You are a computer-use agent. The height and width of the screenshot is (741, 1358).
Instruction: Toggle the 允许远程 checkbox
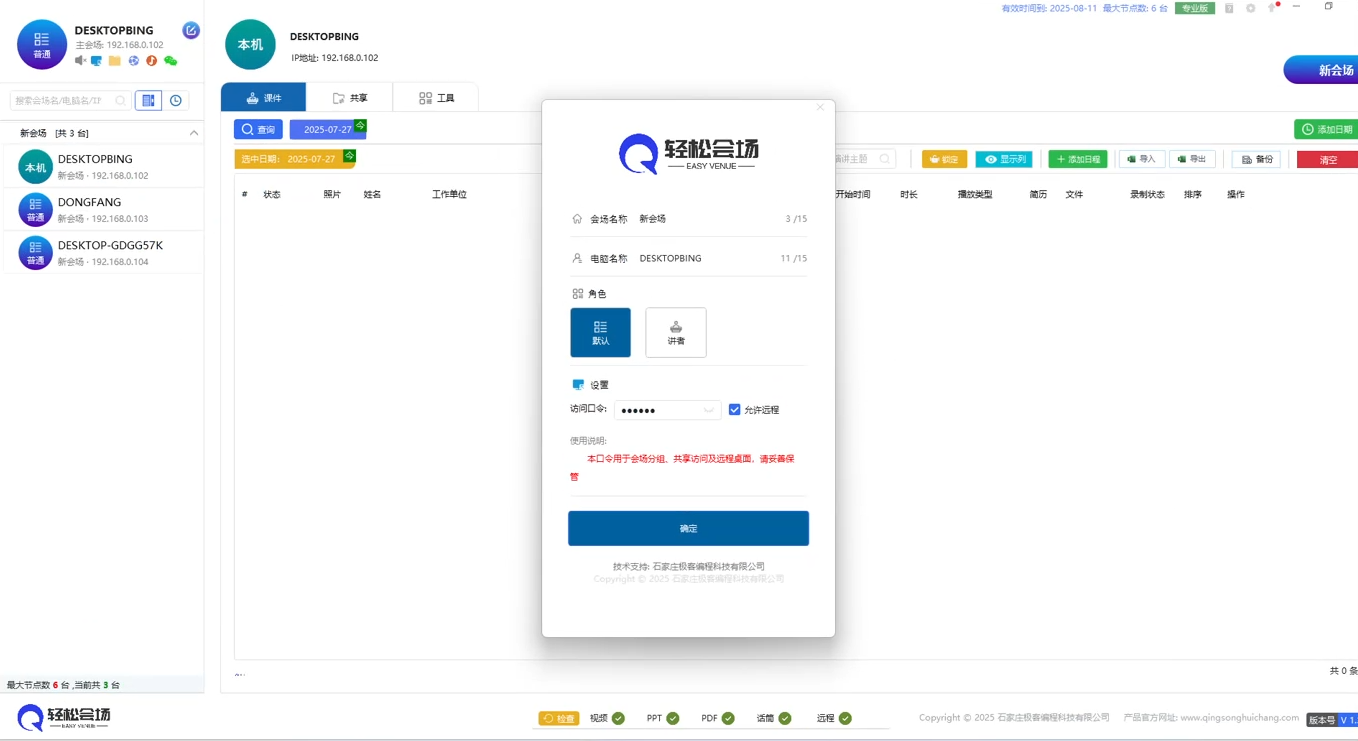tap(735, 410)
